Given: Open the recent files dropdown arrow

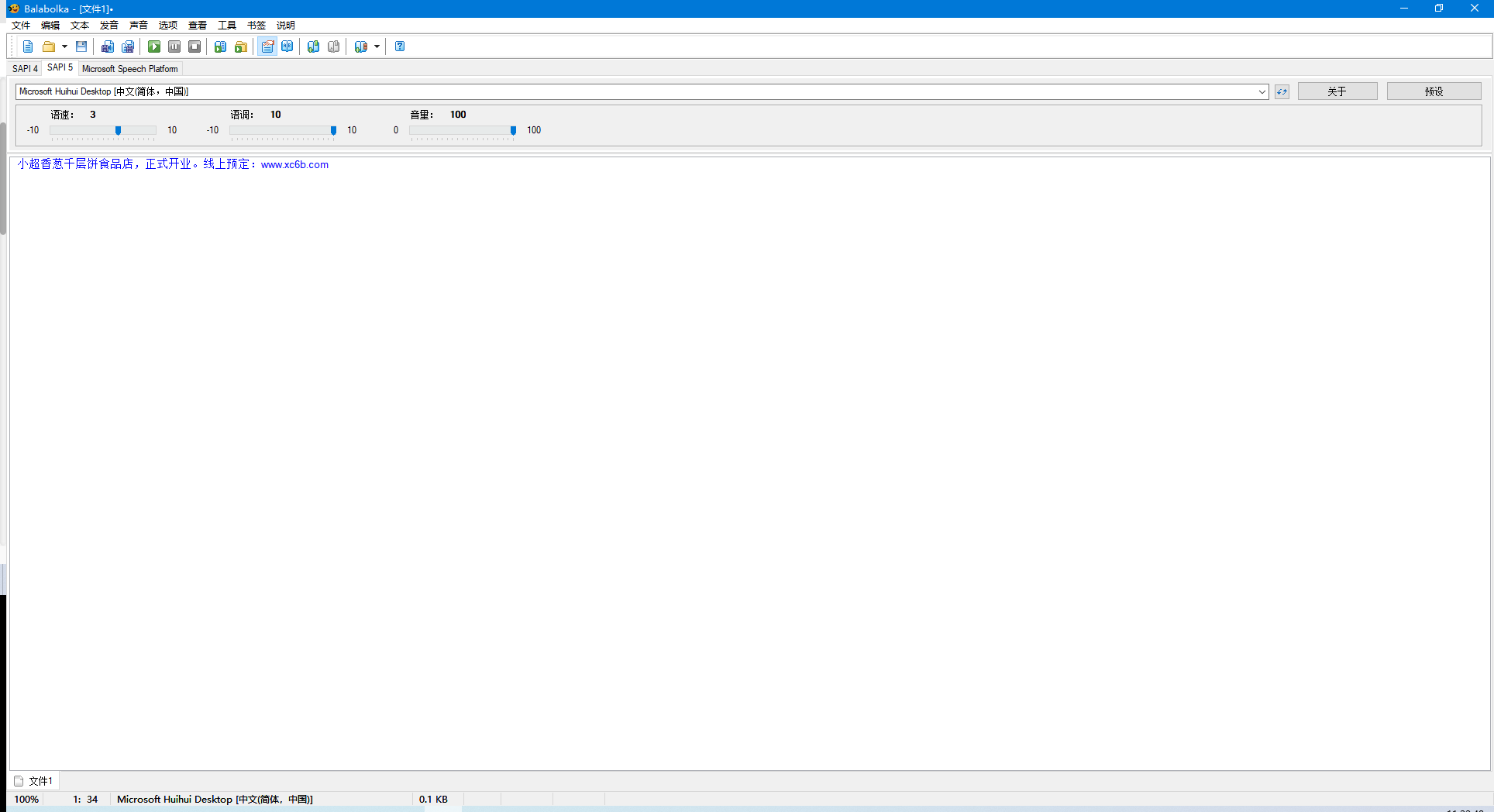Looking at the screenshot, I should [x=64, y=46].
